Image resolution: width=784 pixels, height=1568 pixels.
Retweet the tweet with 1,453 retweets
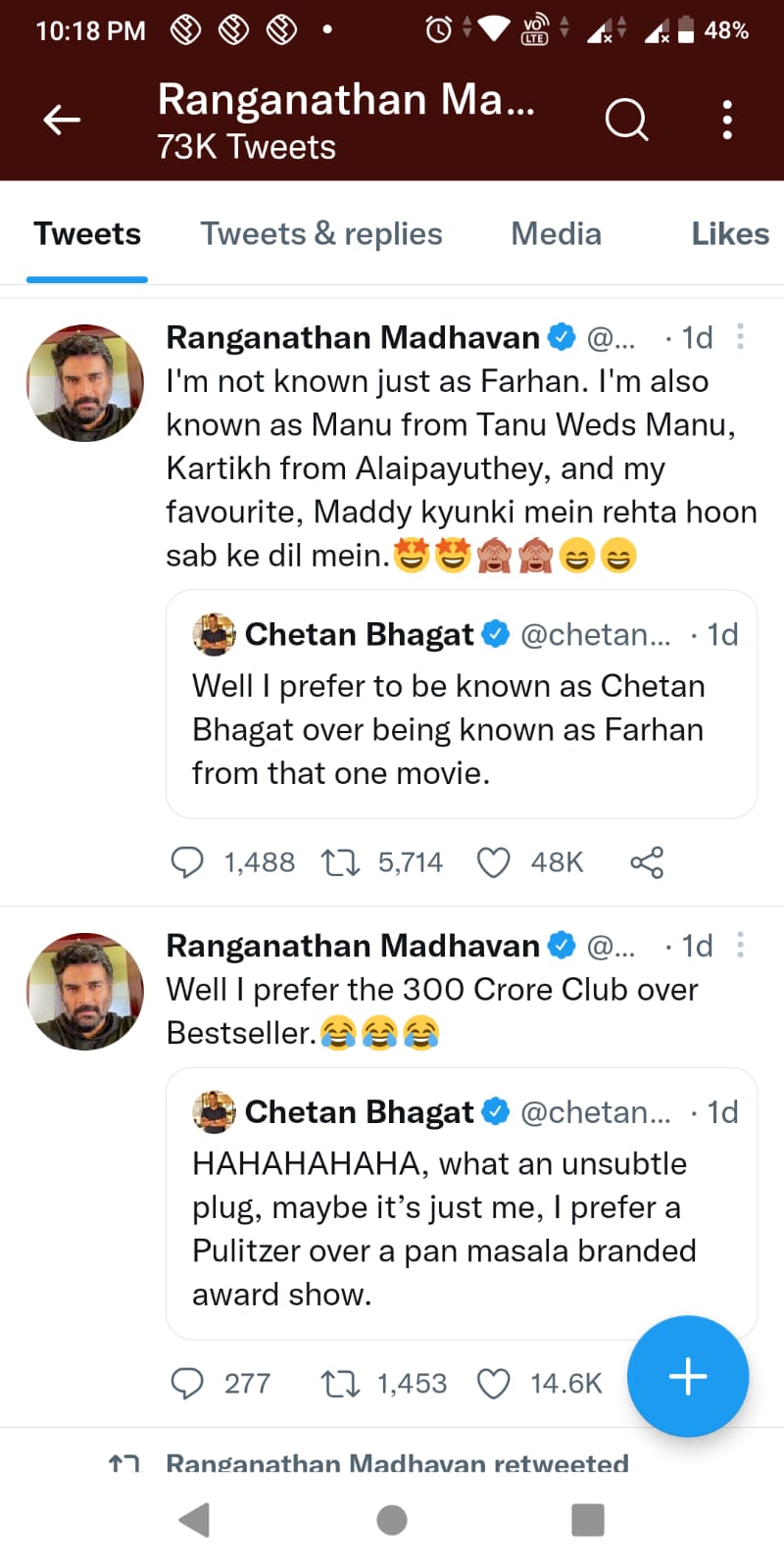[340, 1383]
